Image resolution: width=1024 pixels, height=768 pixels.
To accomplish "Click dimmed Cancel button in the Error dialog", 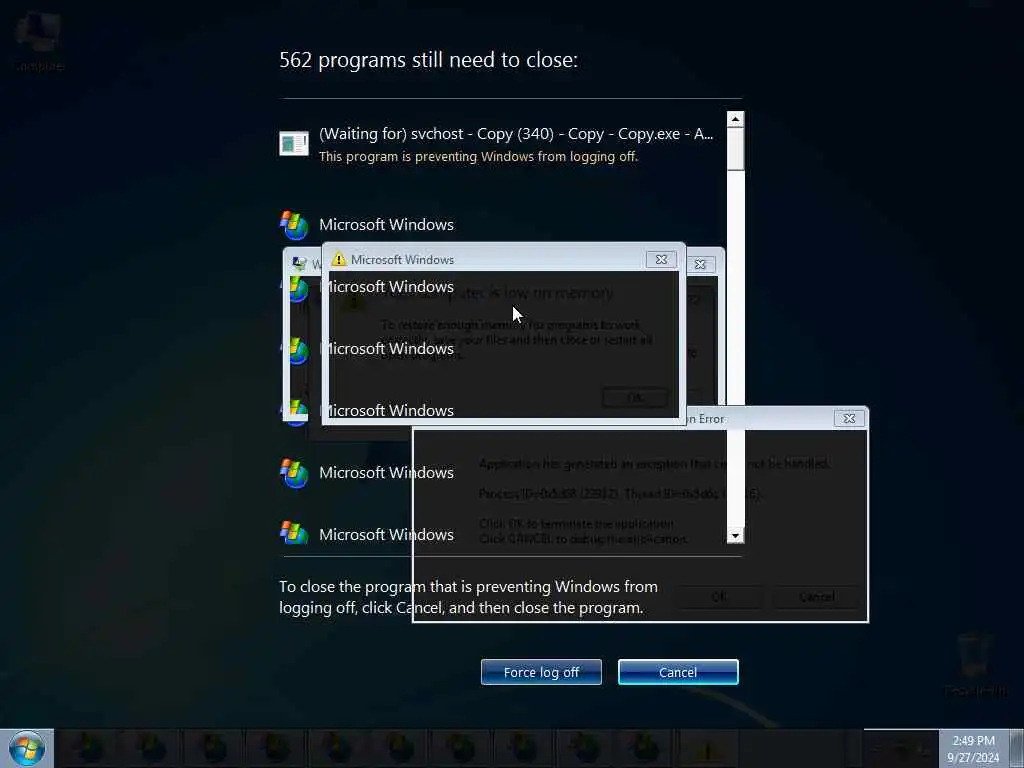I will coord(816,597).
